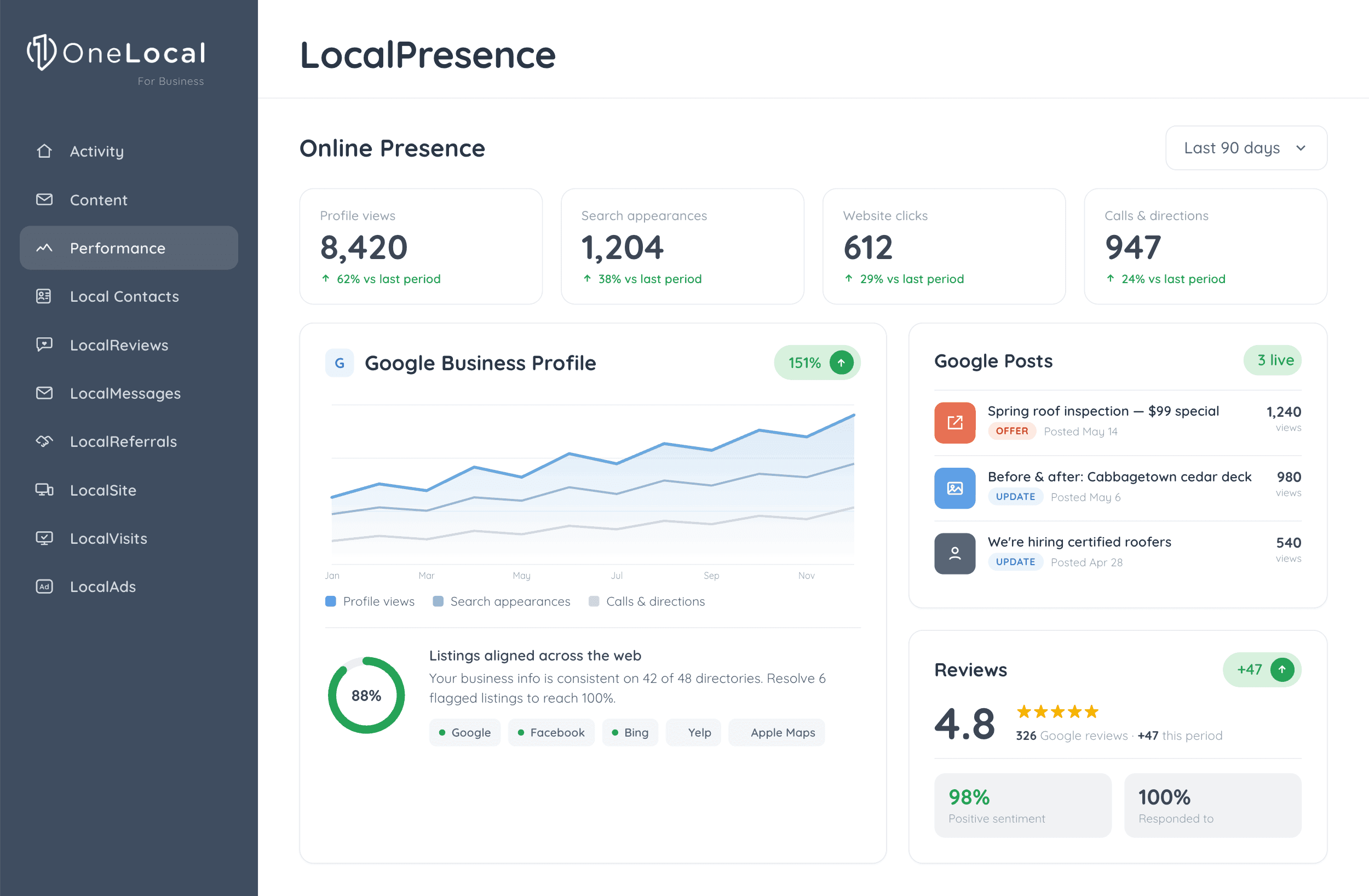
Task: Click the UPDATE tag posted May 6
Action: (x=1015, y=497)
